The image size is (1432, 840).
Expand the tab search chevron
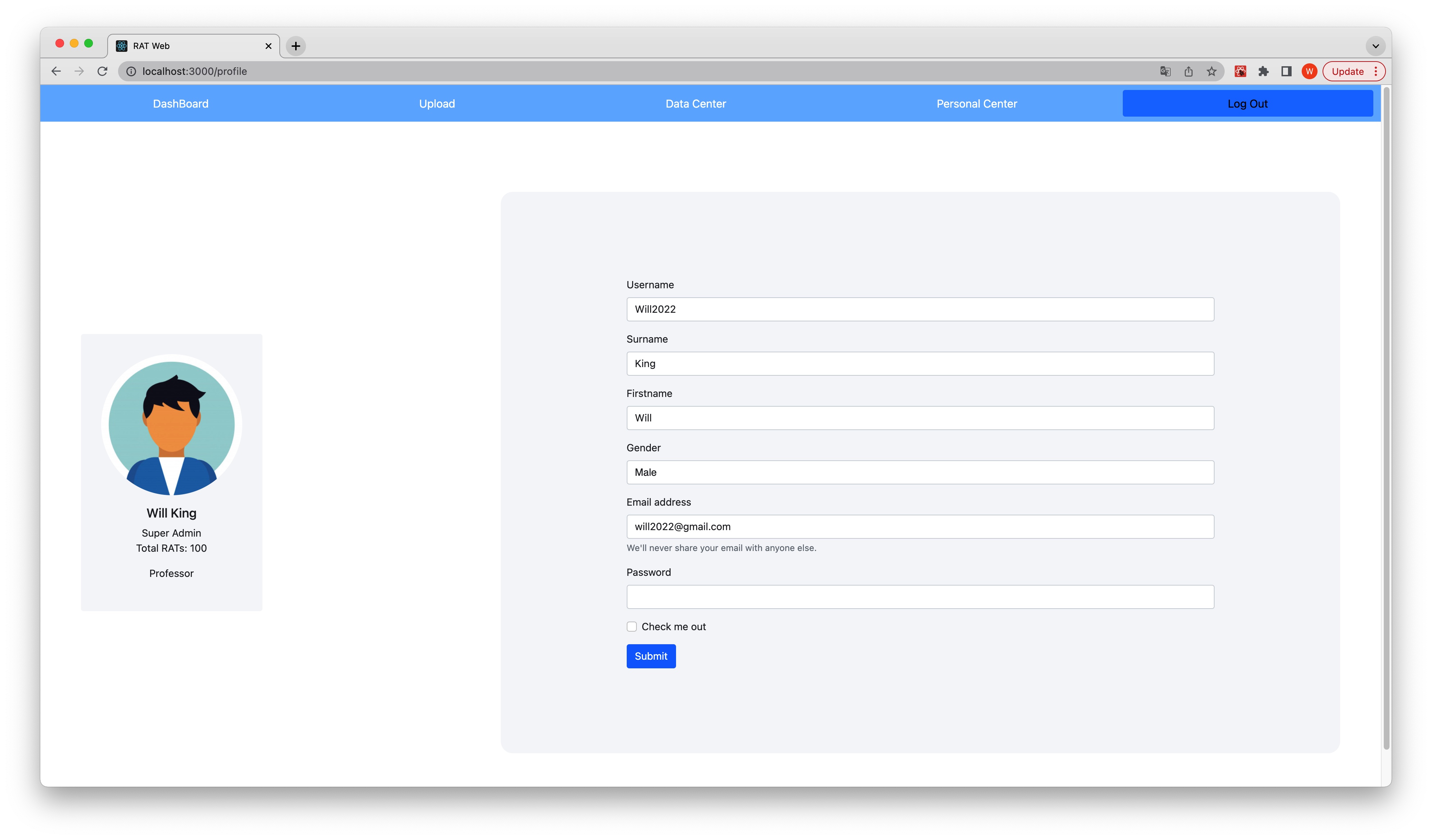click(1375, 46)
